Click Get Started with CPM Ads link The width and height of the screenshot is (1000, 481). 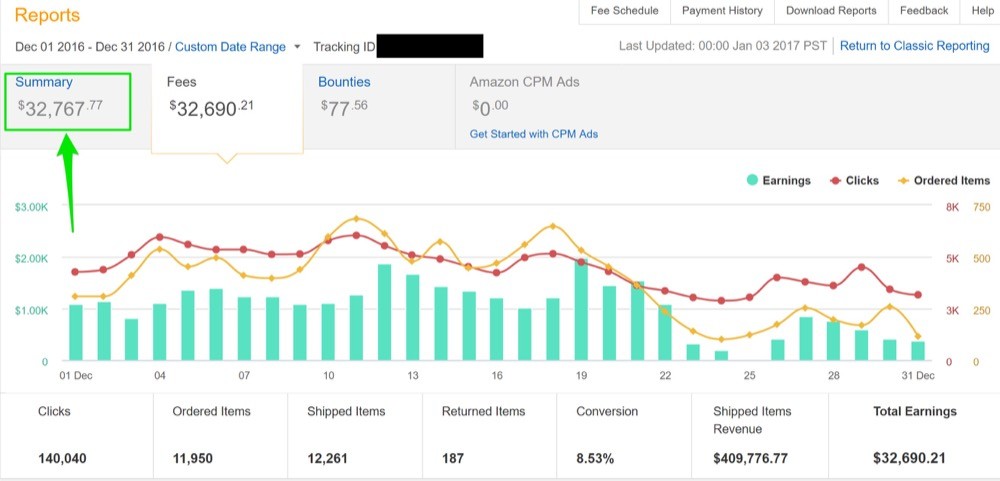pos(534,134)
